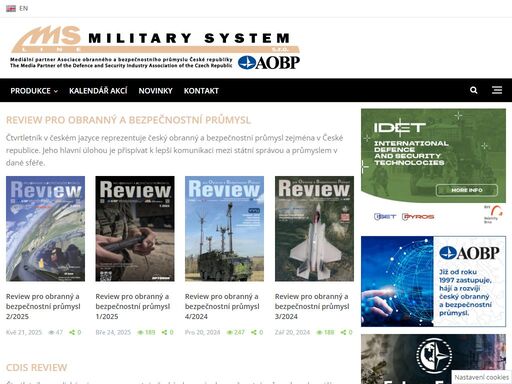Click the AOBP logo in the header

point(269,63)
